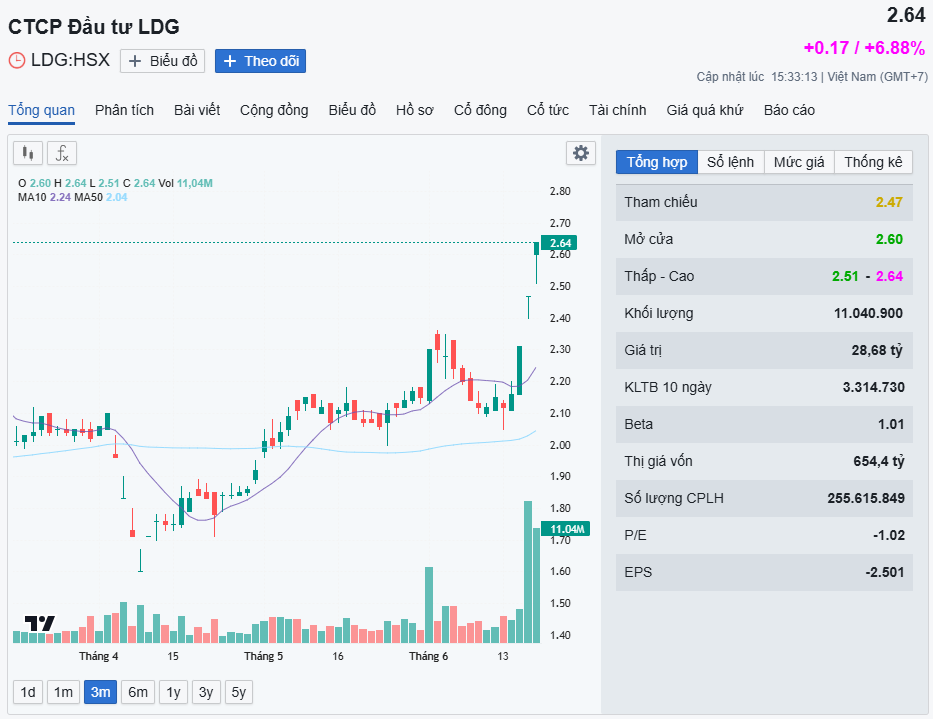Select the Tổng hợp panel tab
This screenshot has height=719, width=933.
(x=657, y=162)
